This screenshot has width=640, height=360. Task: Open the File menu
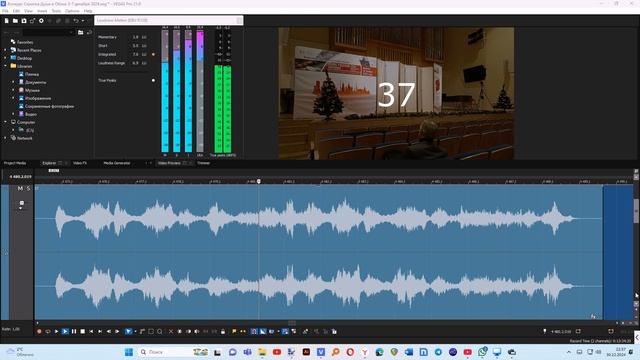5,11
